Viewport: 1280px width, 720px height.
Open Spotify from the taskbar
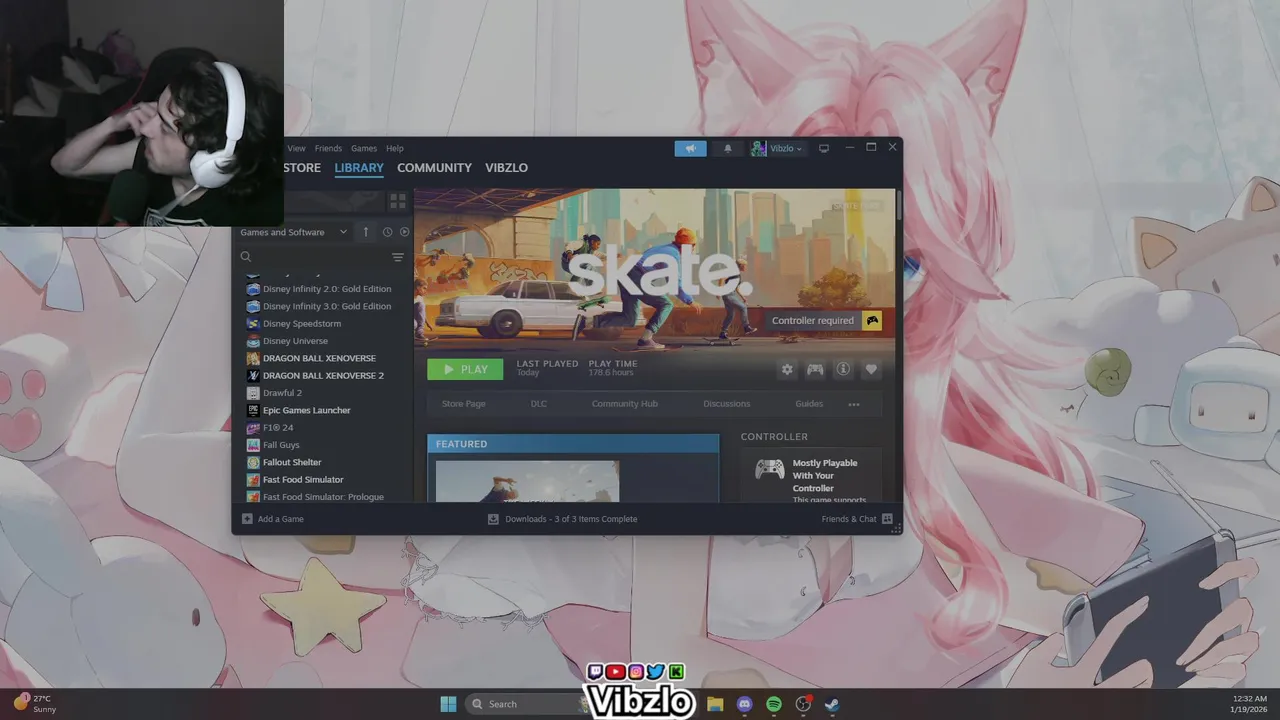(774, 704)
